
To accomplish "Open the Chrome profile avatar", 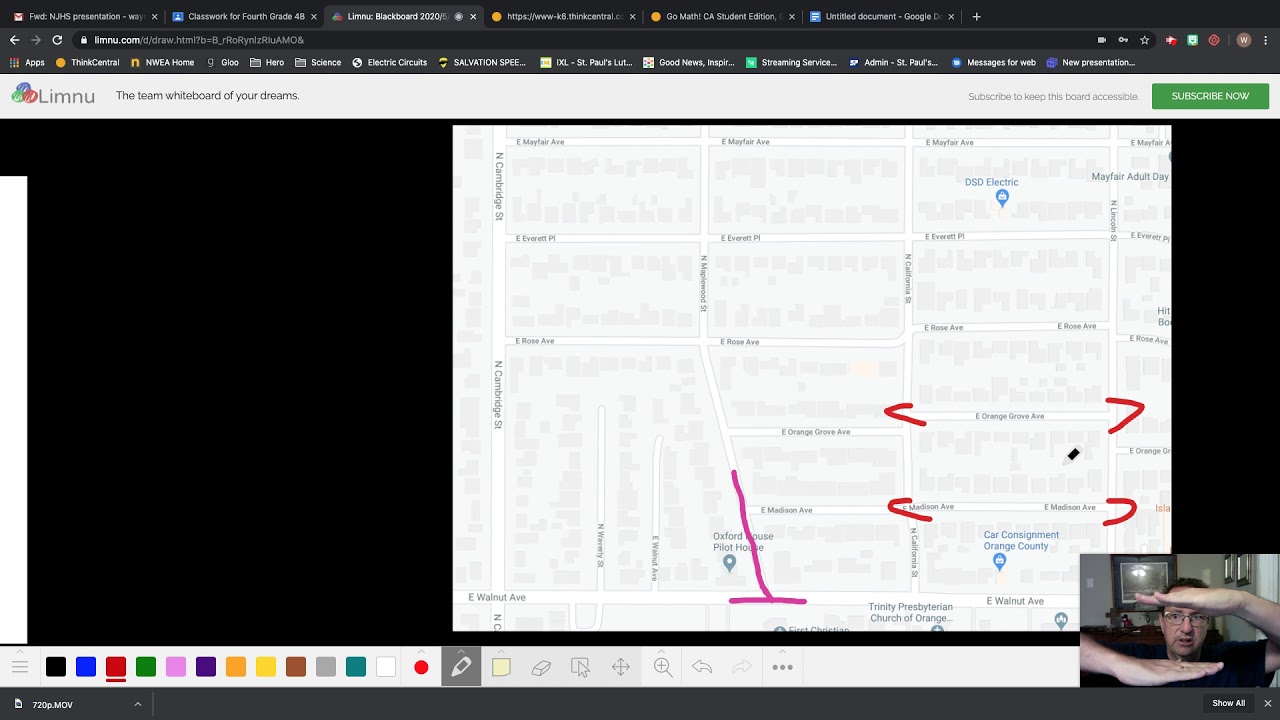I will pos(1243,40).
